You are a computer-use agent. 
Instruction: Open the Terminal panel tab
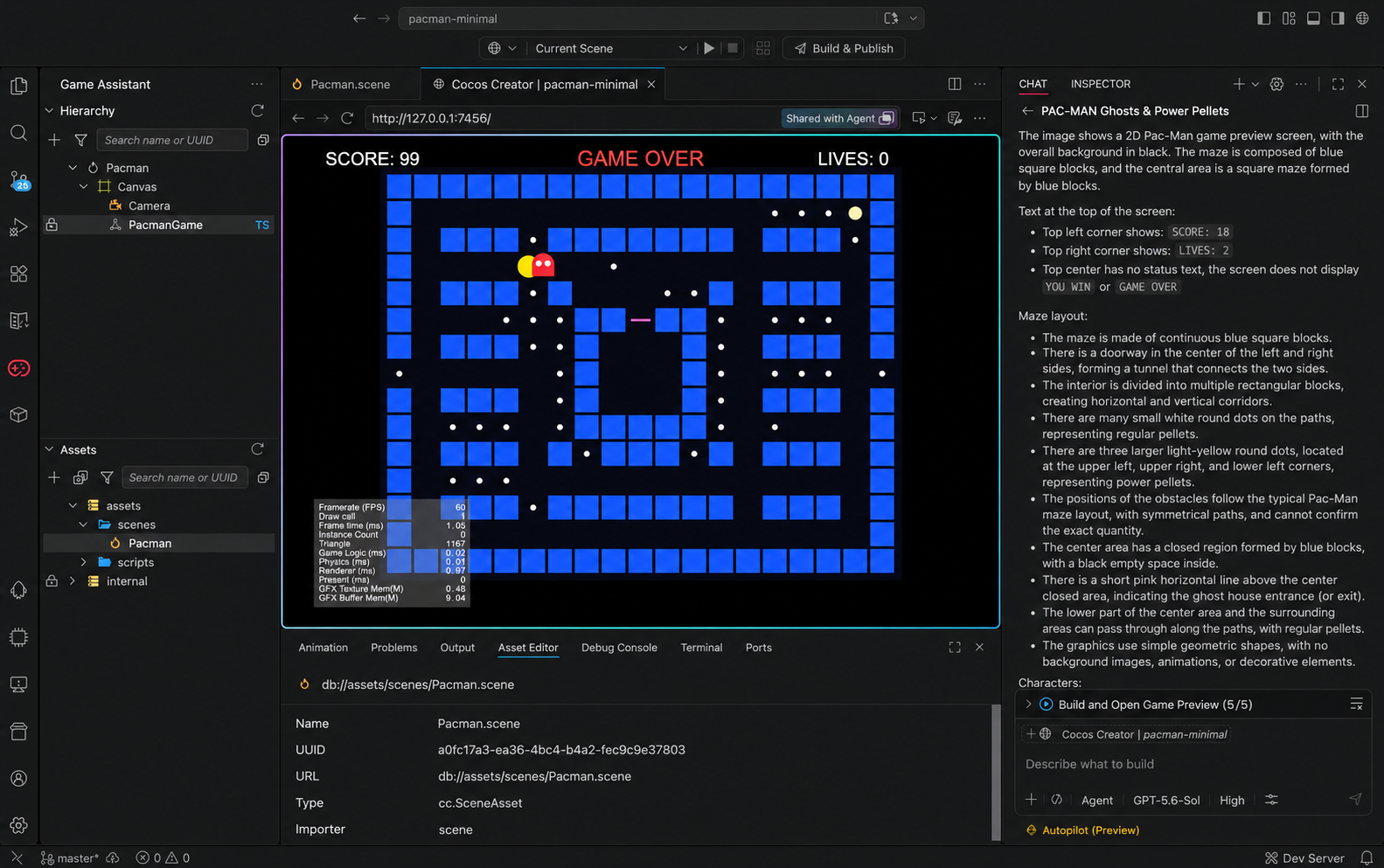pyautogui.click(x=701, y=648)
